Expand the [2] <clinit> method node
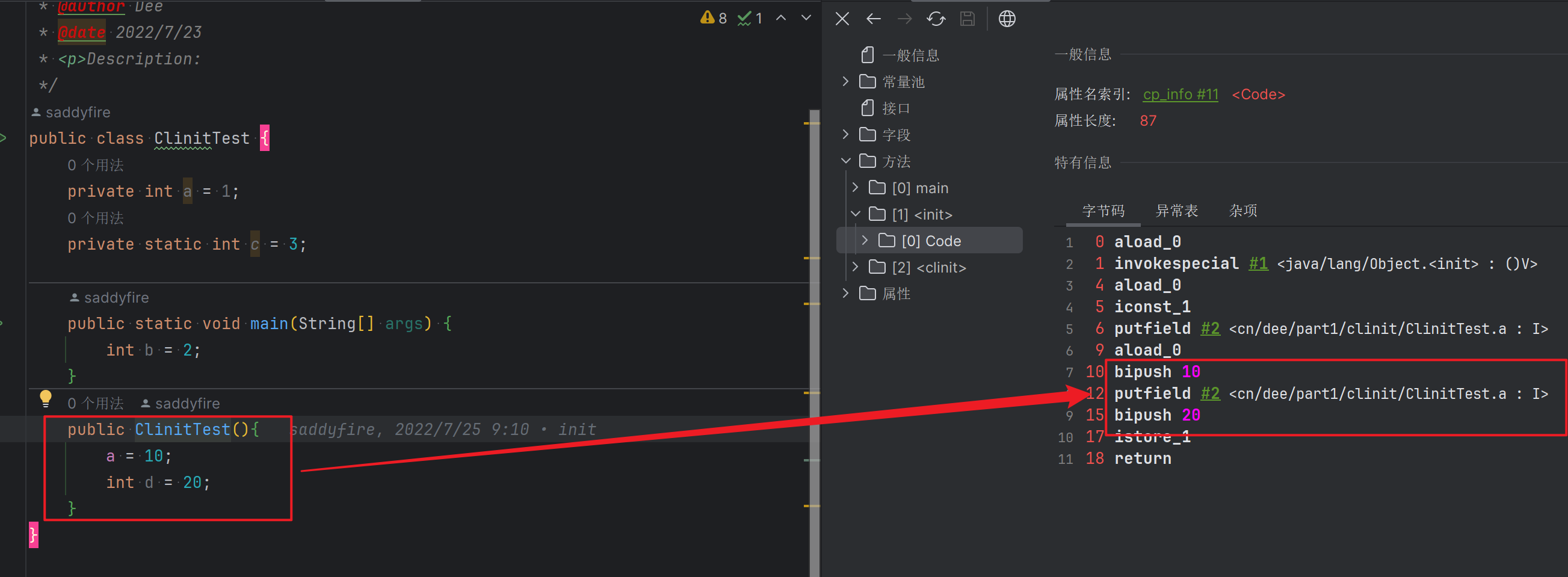1568x577 pixels. pos(855,267)
